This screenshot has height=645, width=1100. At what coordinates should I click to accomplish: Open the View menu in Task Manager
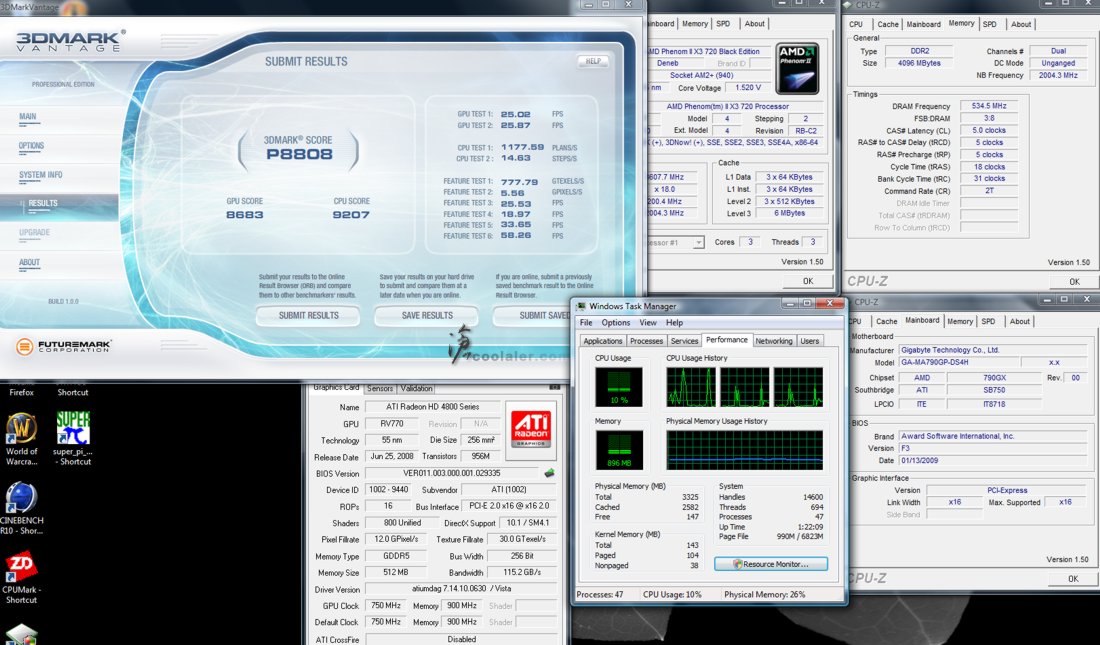[648, 323]
